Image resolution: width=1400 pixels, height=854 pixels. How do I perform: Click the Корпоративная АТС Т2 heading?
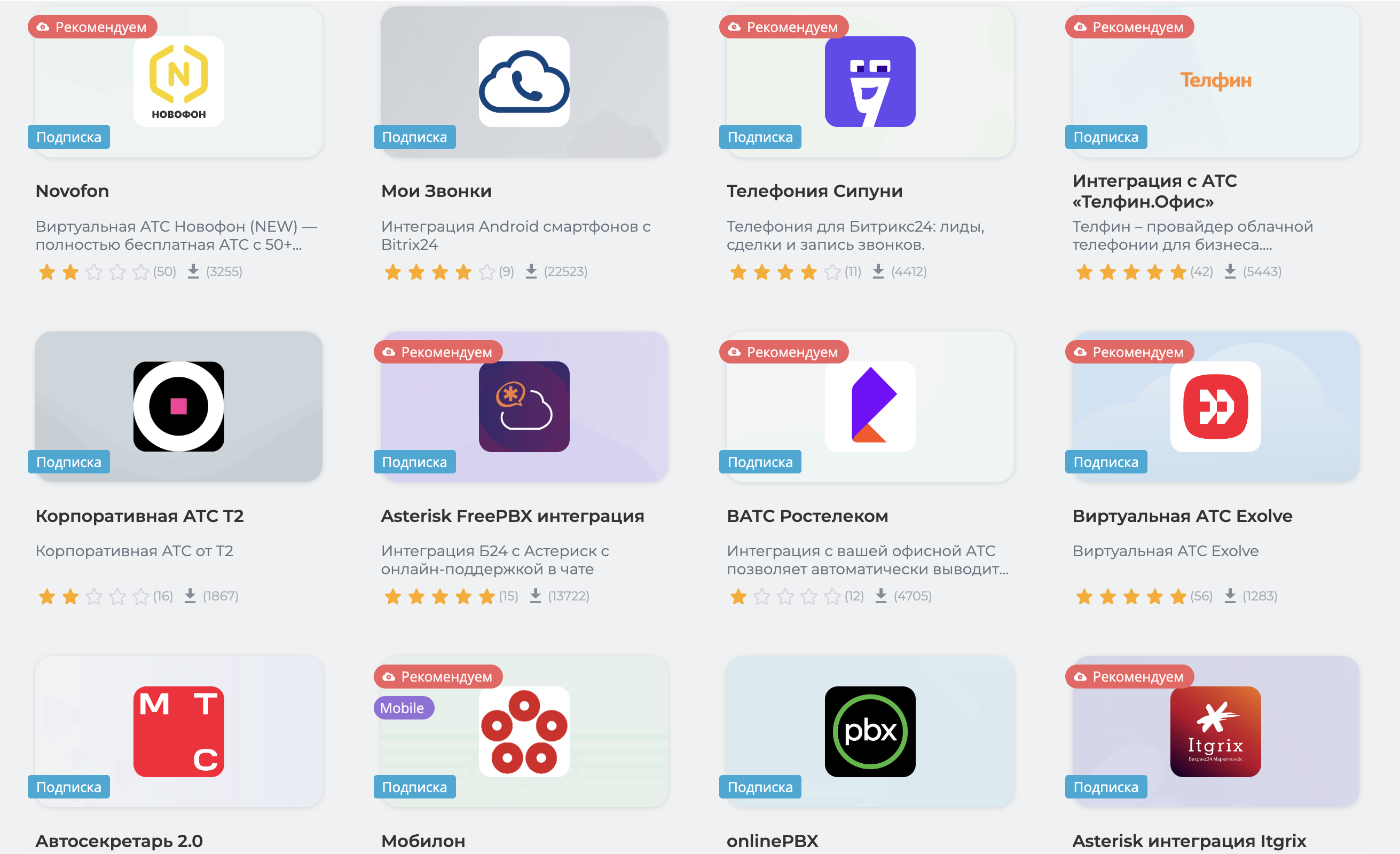point(139,516)
